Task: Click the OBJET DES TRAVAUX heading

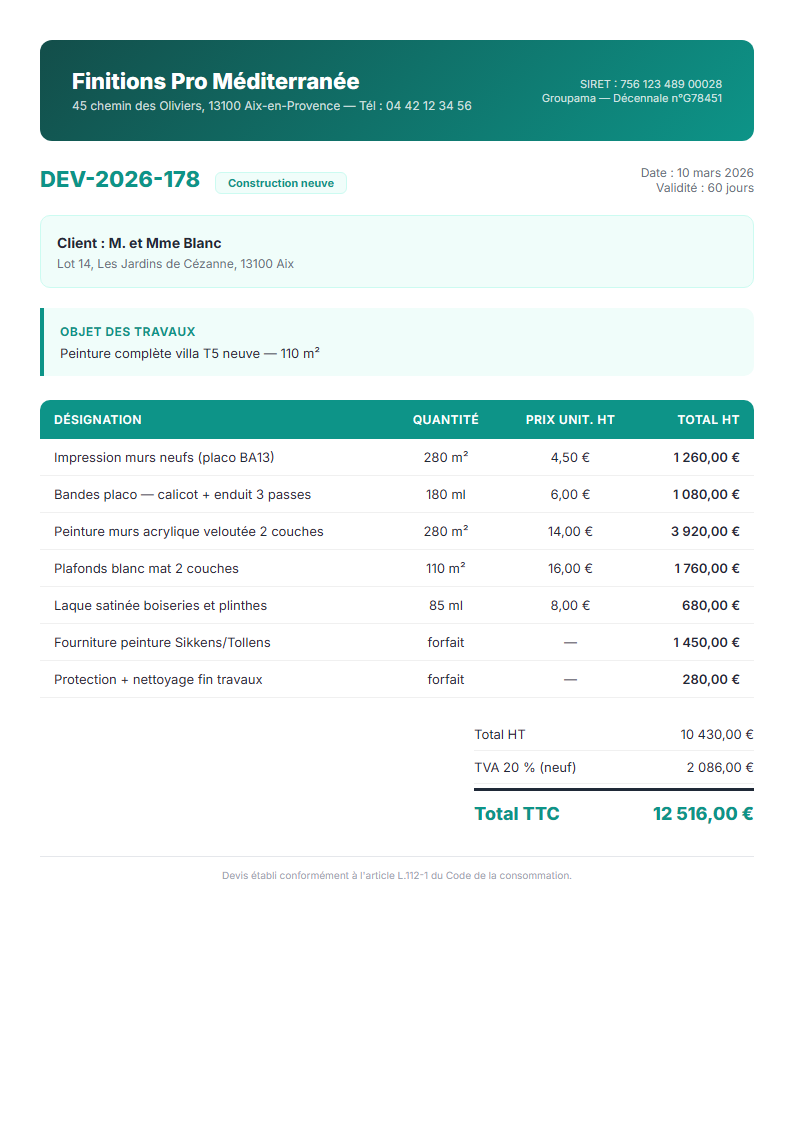Action: tap(127, 331)
